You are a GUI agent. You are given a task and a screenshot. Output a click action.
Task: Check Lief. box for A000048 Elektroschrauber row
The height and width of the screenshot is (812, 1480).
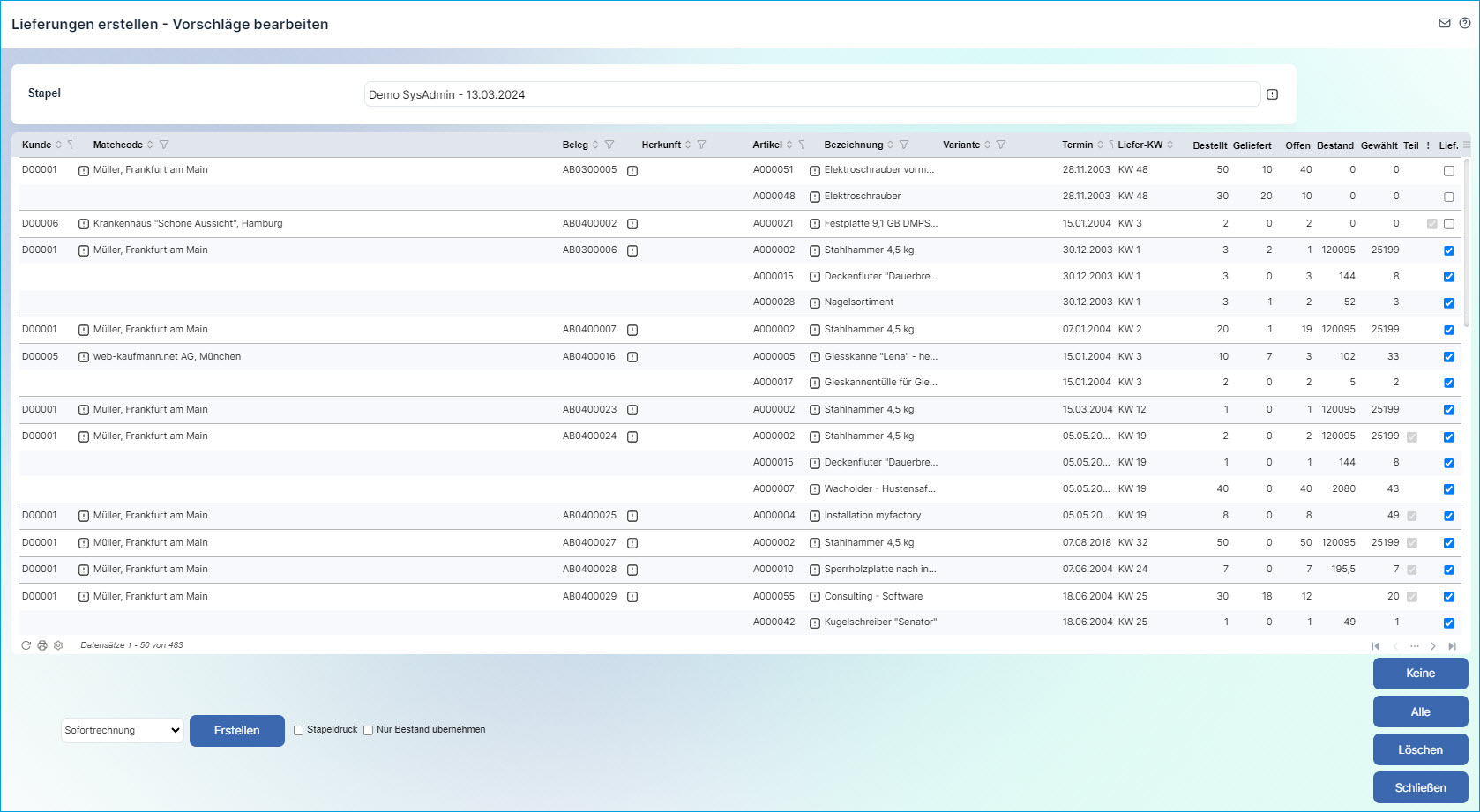point(1449,197)
